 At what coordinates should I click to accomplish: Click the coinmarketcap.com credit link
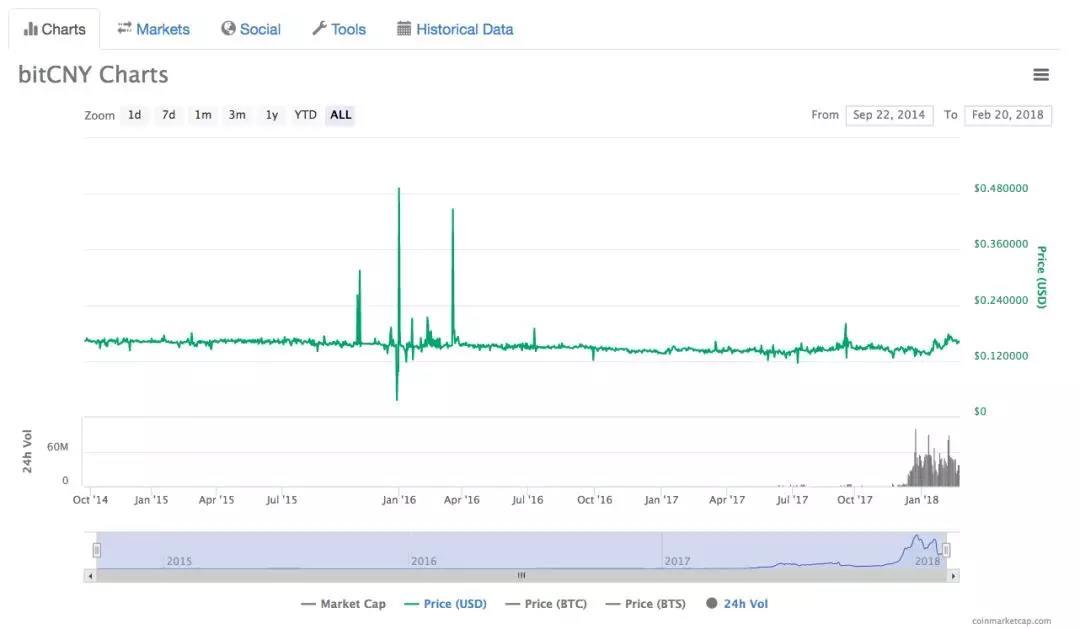coord(1011,621)
